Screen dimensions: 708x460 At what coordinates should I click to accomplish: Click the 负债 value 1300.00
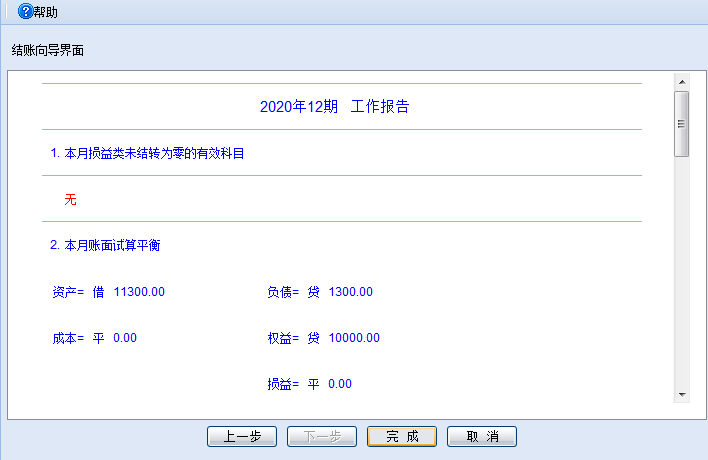pos(351,292)
